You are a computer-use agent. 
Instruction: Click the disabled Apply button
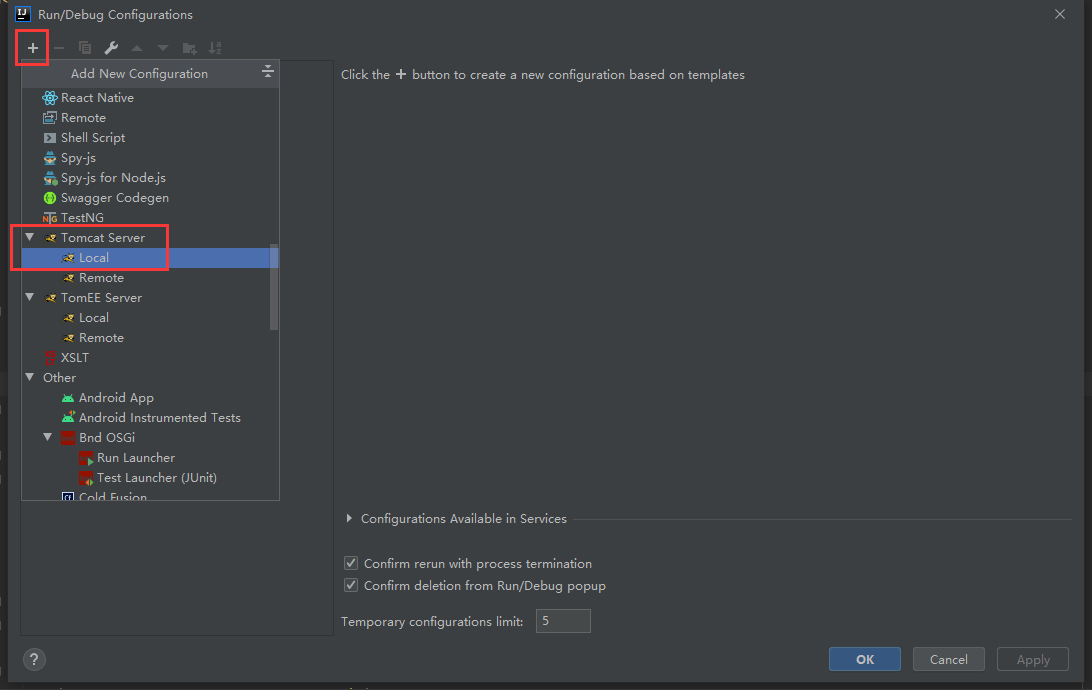click(1033, 659)
